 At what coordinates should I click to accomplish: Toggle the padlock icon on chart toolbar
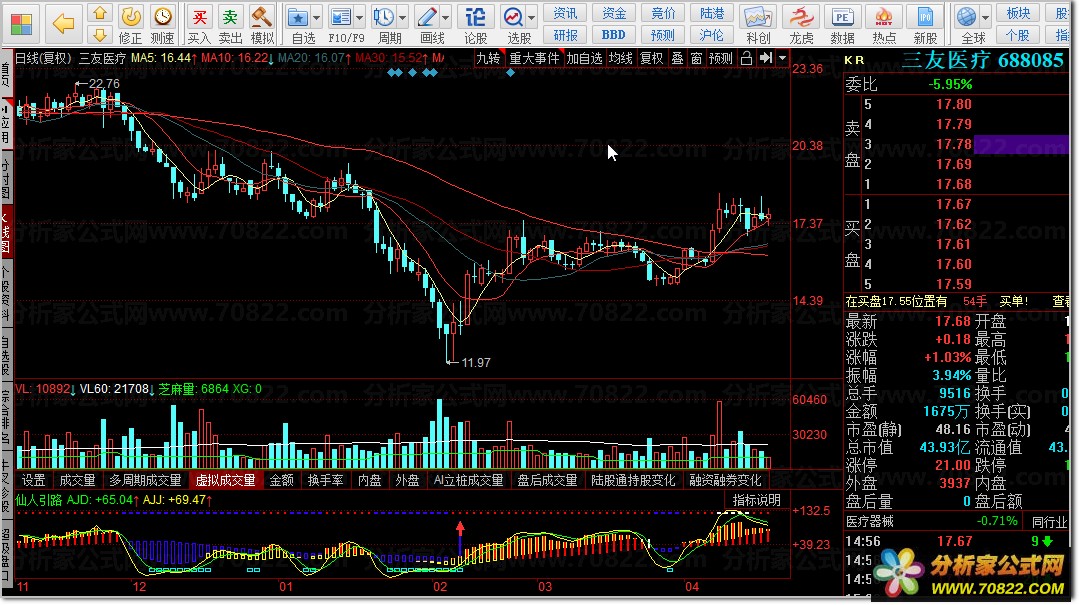[746, 59]
